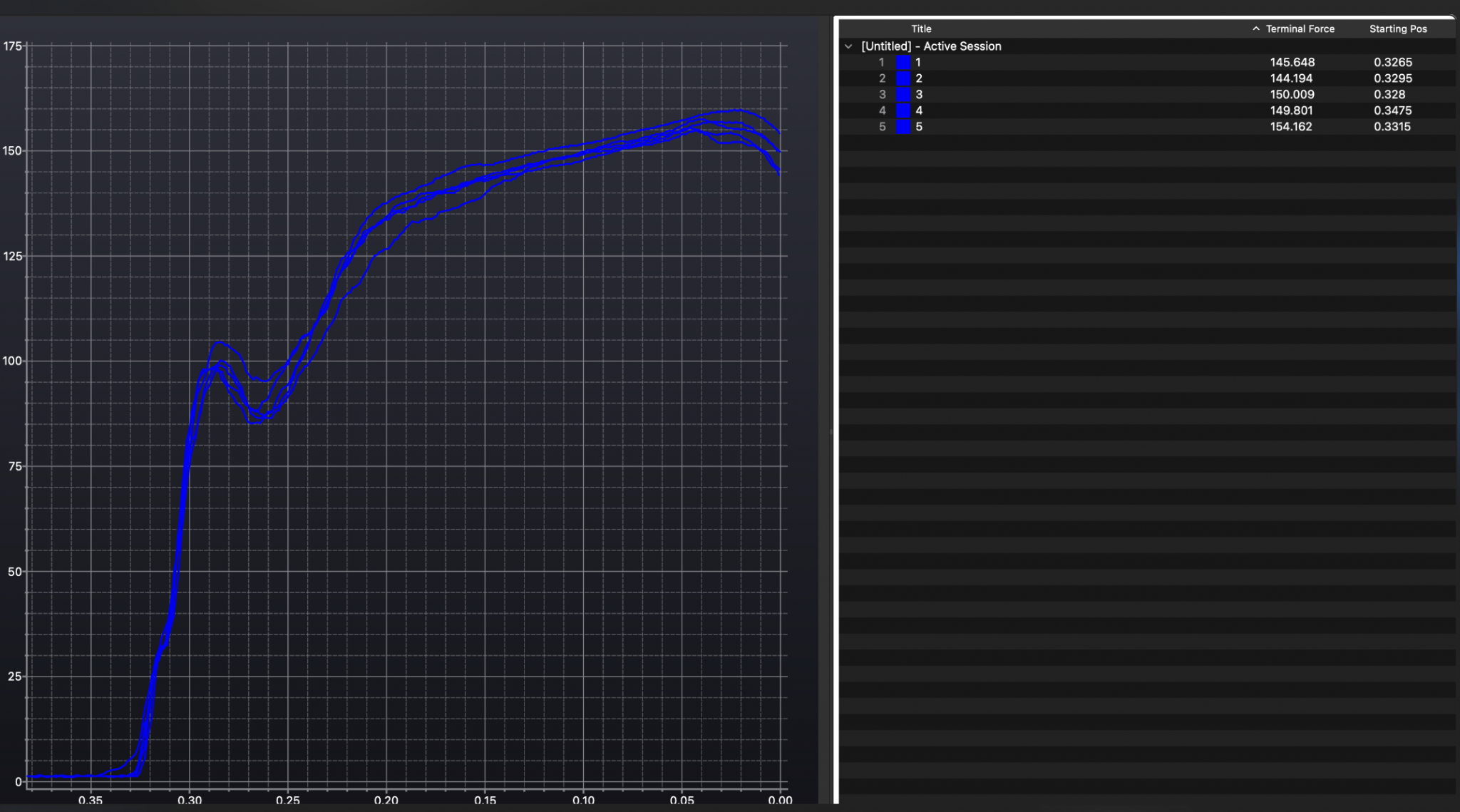Click the 125 label on the Y axis
The width and height of the screenshot is (1460, 812).
(x=12, y=256)
